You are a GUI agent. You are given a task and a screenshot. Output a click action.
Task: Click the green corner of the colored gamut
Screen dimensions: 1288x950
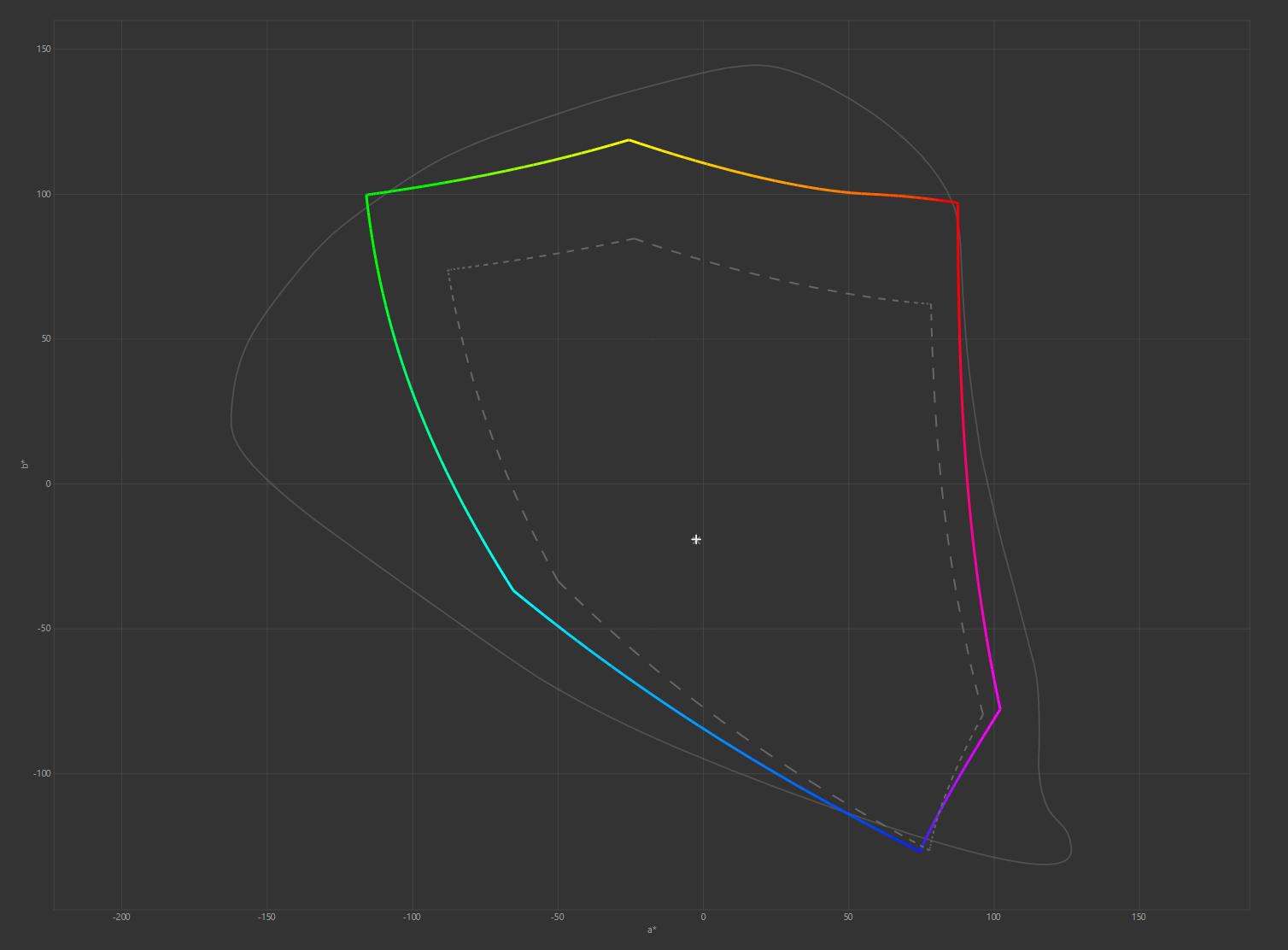367,196
